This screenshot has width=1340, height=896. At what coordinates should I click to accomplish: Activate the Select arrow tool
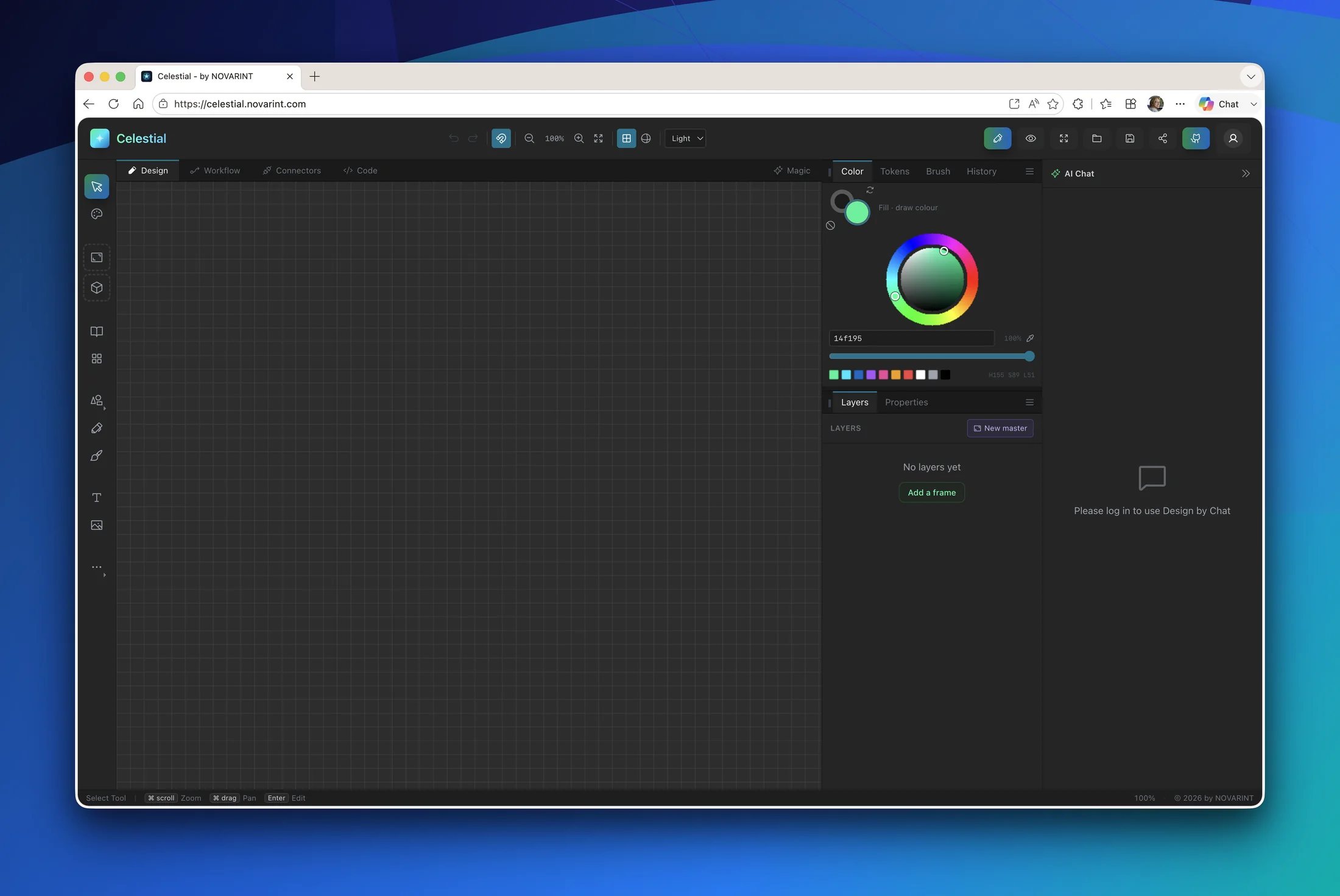[x=97, y=186]
